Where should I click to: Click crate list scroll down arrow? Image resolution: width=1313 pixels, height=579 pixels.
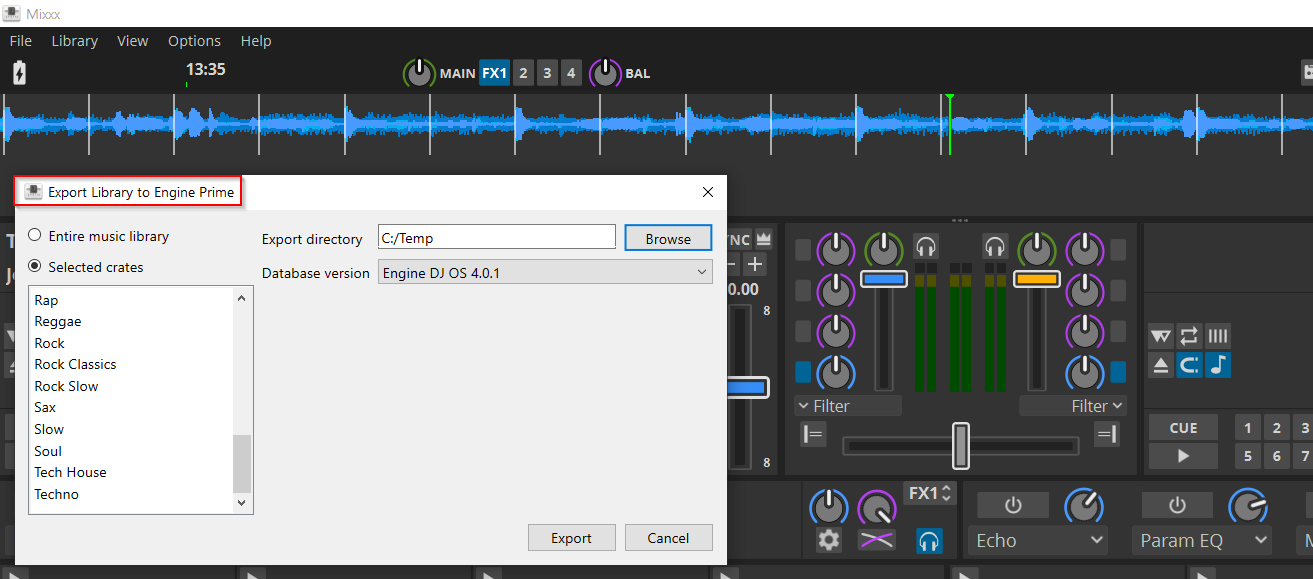click(241, 503)
